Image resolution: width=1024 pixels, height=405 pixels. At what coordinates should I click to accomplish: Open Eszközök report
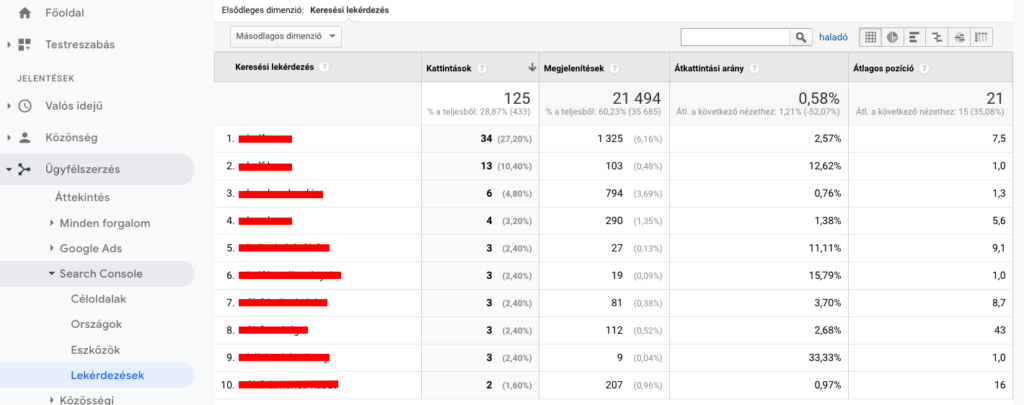[x=95, y=350]
